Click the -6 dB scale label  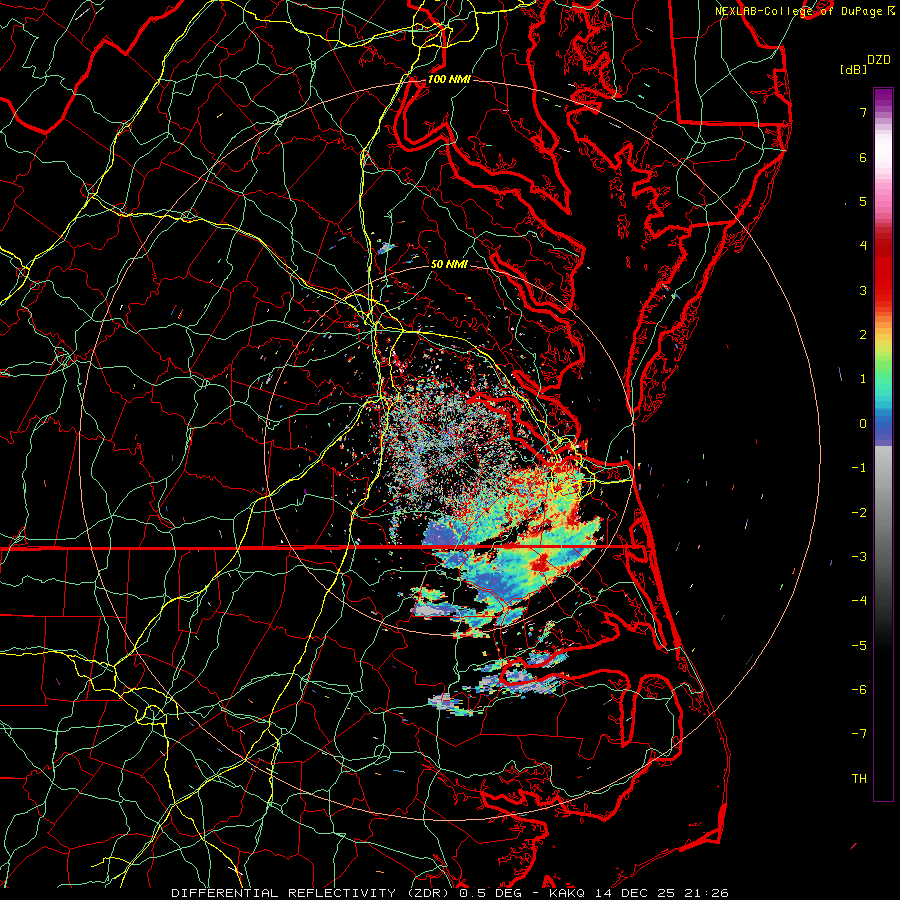[x=859, y=690]
